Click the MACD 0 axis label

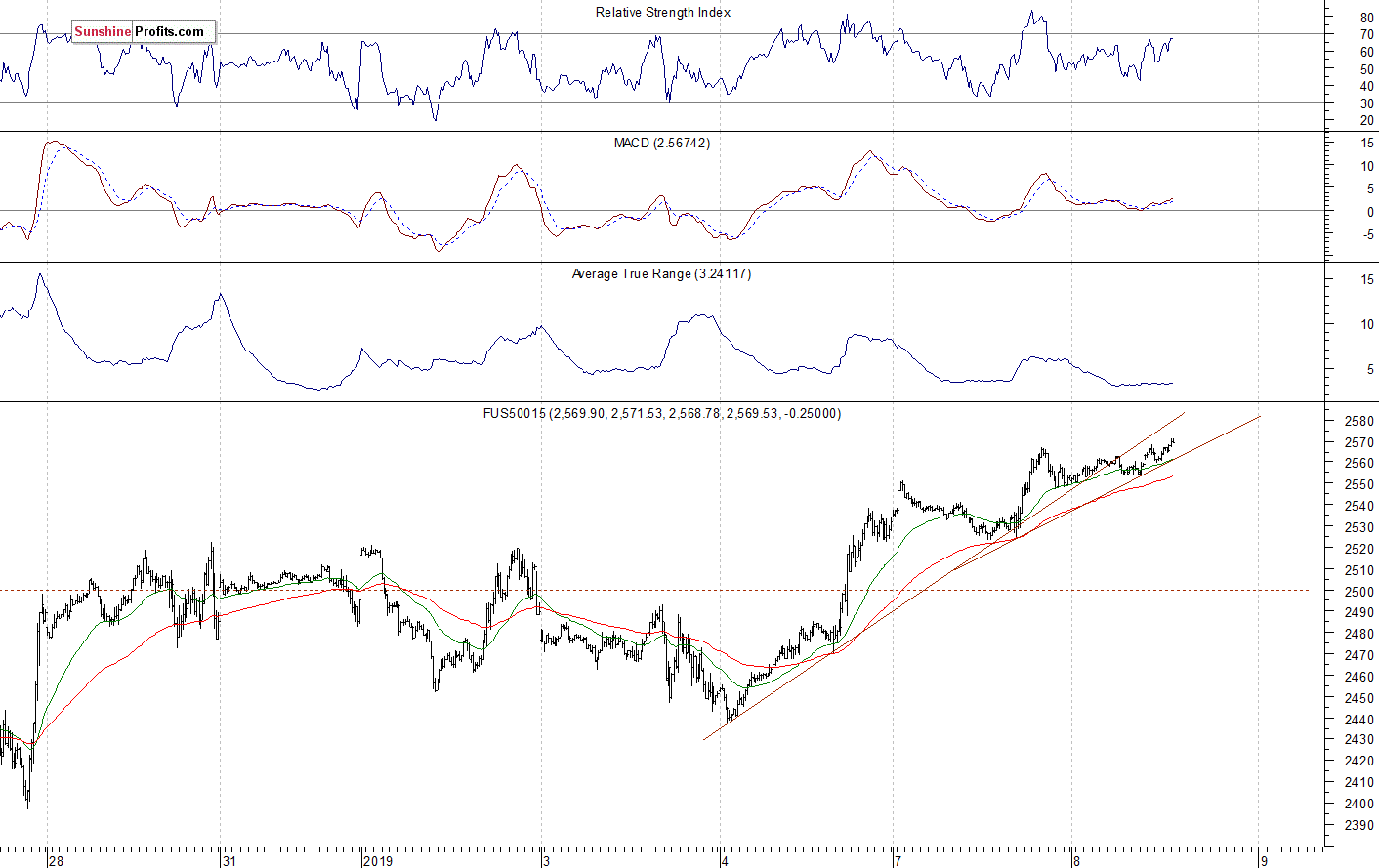tap(1370, 211)
